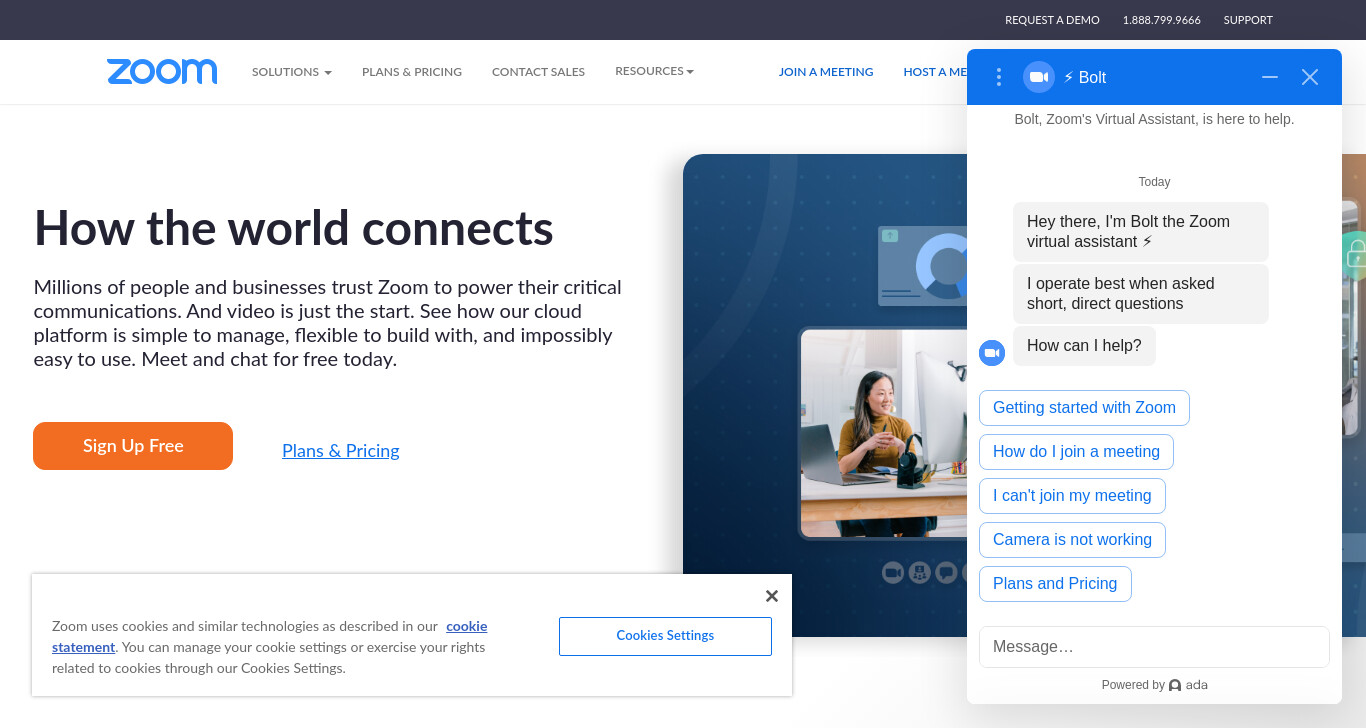Click the 'I operate best when asked' message
The image size is (1366, 728).
(1140, 294)
